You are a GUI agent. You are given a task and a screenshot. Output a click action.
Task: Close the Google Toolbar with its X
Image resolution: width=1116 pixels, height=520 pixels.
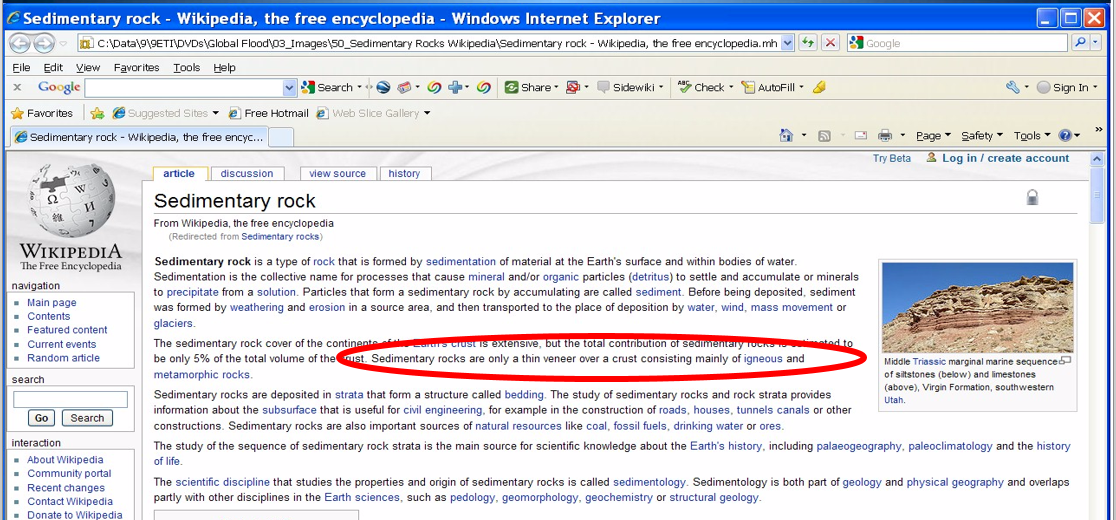pos(17,87)
